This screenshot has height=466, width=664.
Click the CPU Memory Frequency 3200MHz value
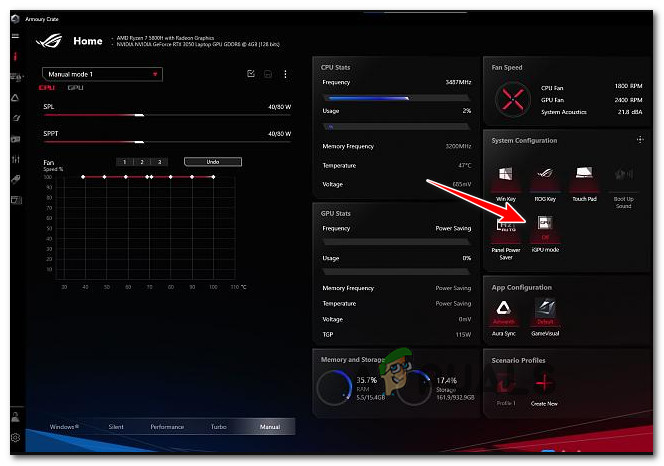(458, 146)
